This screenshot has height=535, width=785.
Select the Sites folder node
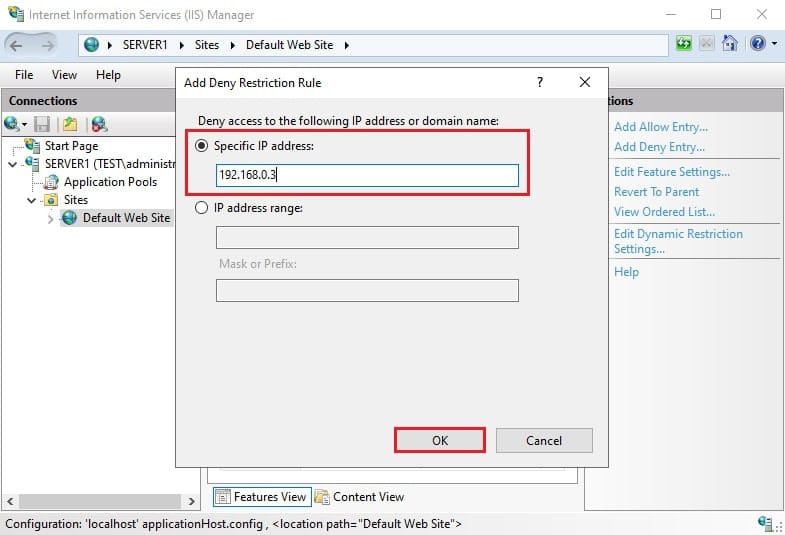(x=76, y=200)
